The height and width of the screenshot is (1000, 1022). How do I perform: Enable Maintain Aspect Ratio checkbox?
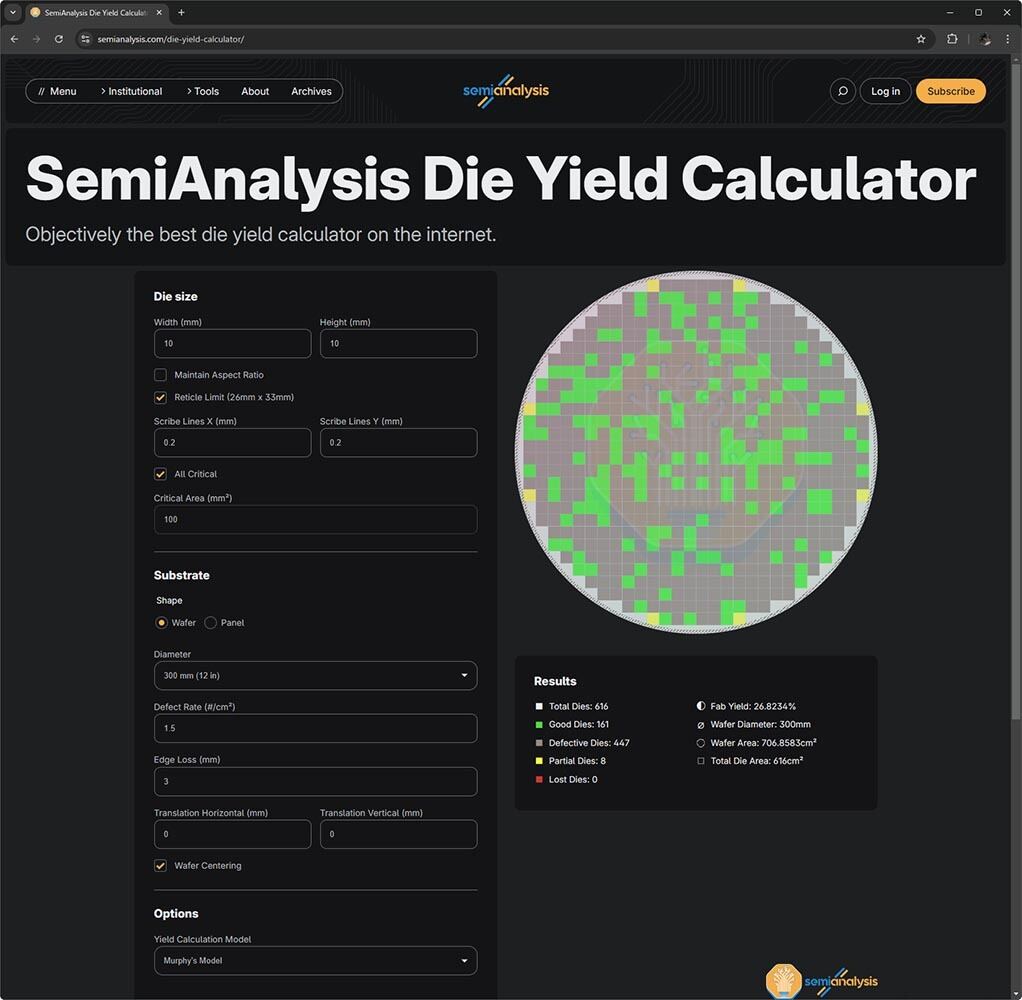pos(160,375)
